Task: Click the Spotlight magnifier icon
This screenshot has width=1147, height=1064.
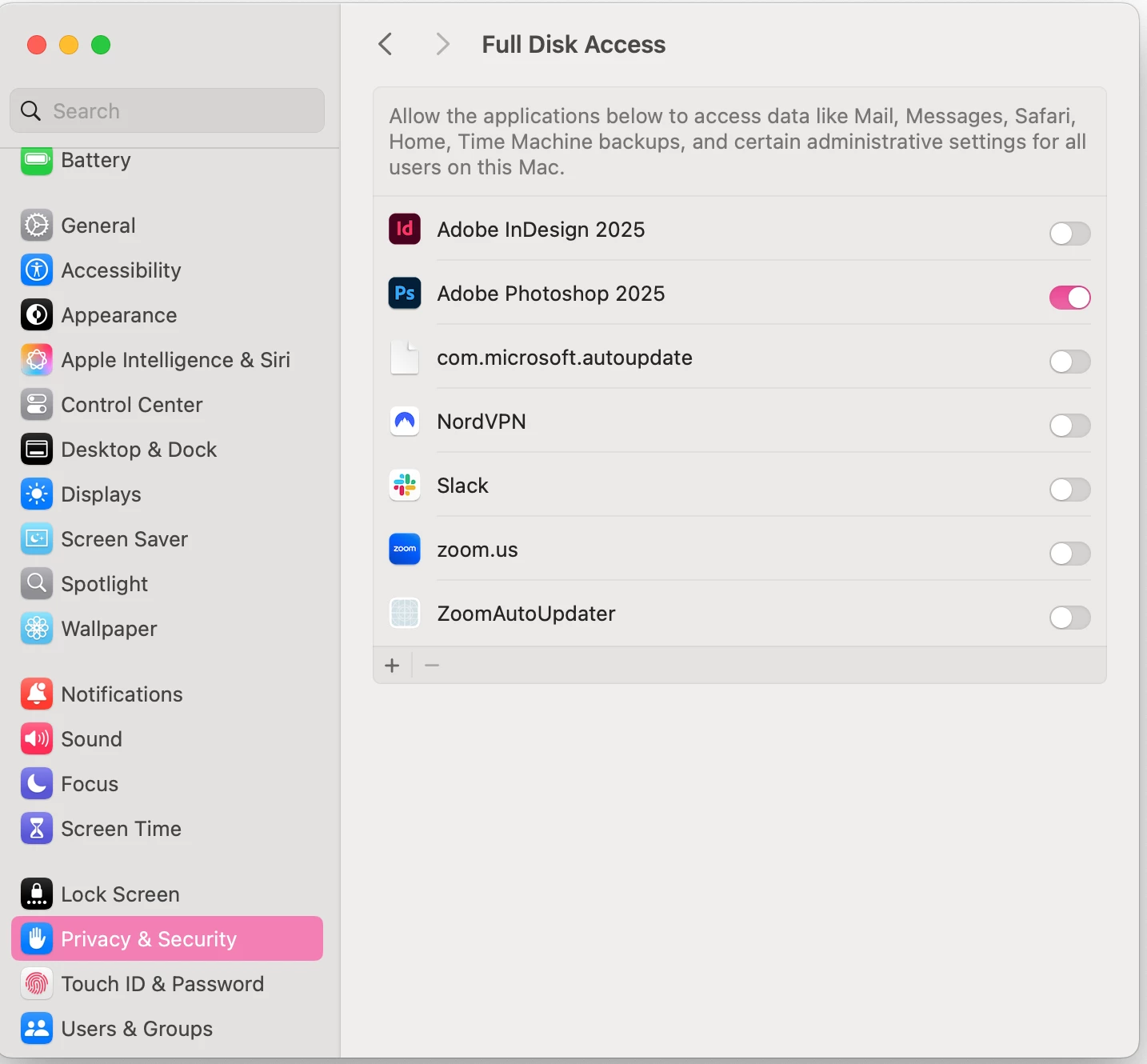Action: click(x=37, y=584)
